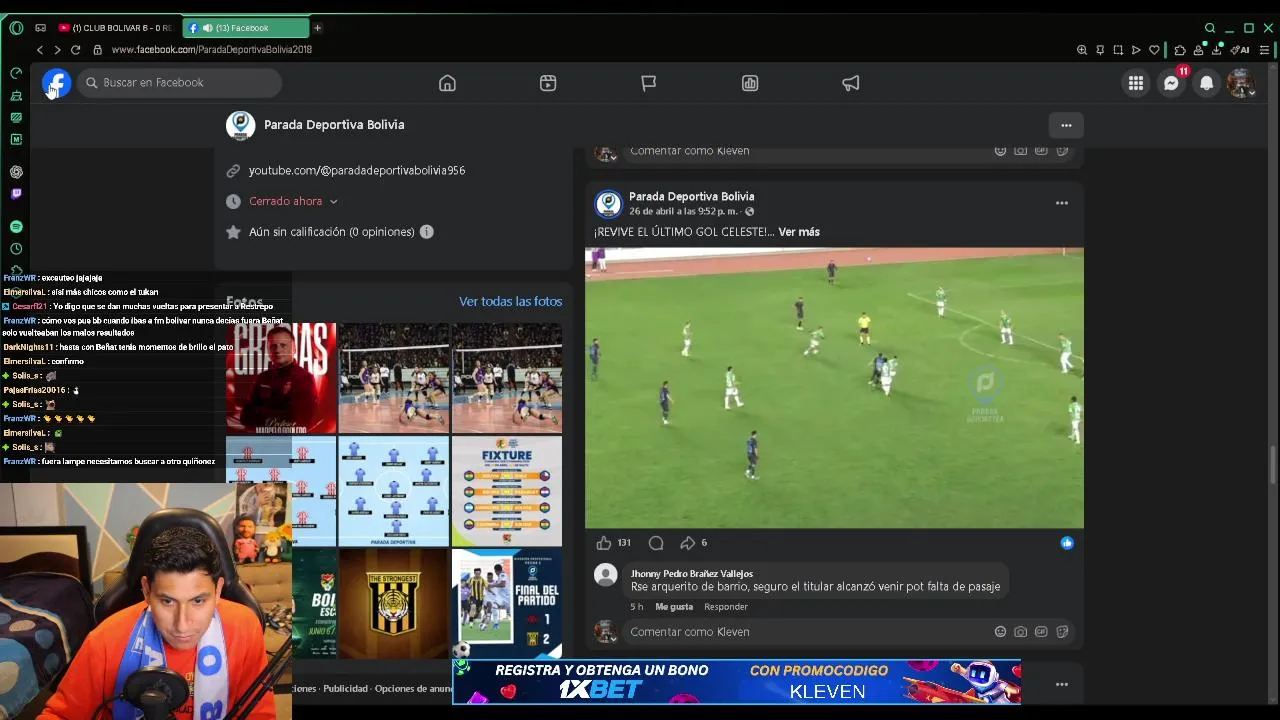Open options for the bottom cut-off post
The image size is (1280, 720).
coord(1062,685)
